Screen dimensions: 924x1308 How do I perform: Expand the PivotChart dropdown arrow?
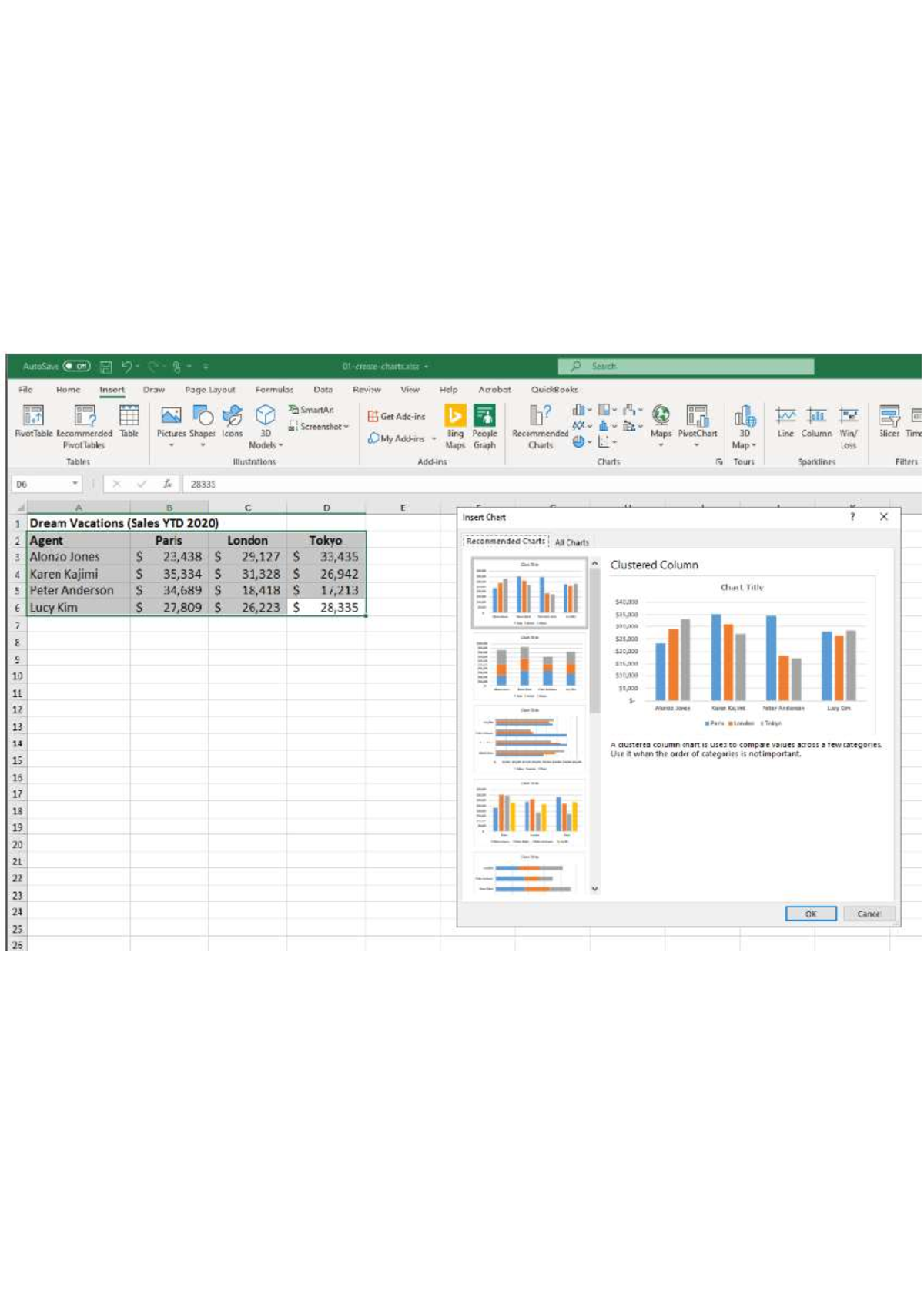point(697,445)
